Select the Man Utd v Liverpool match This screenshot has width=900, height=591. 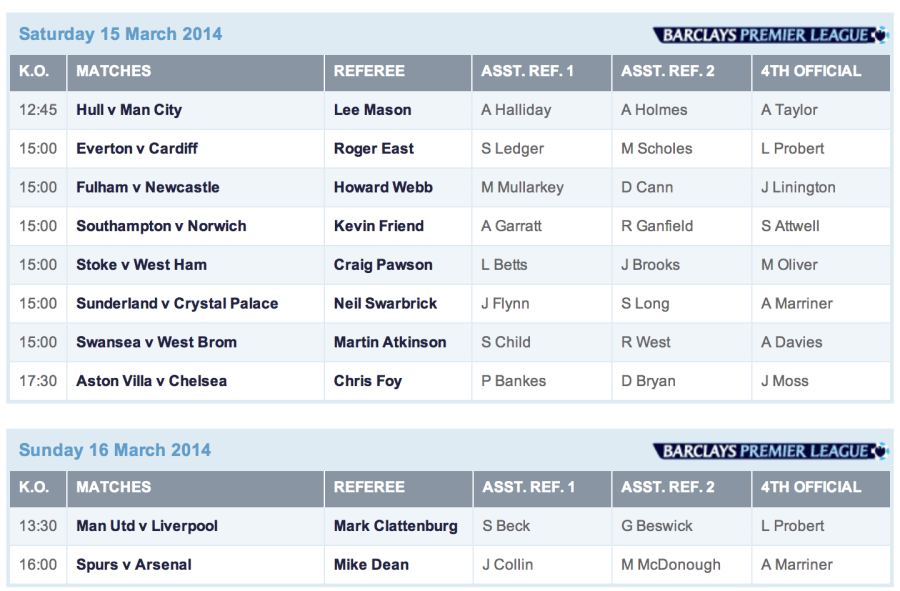147,526
